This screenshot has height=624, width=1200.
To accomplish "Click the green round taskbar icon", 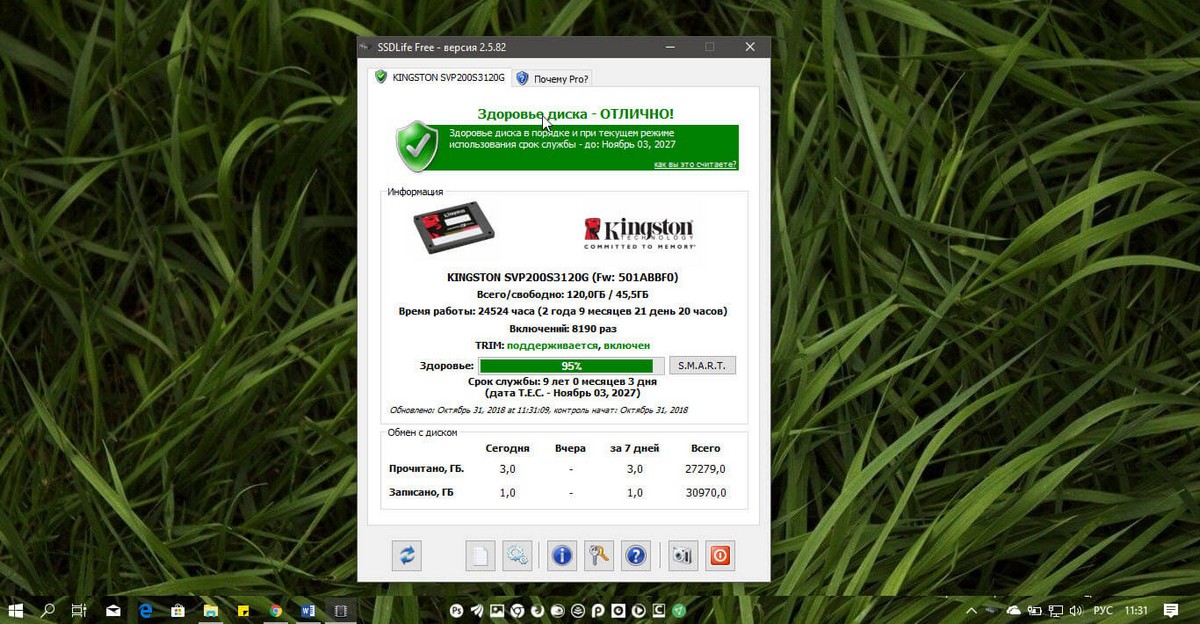I will click(x=679, y=610).
